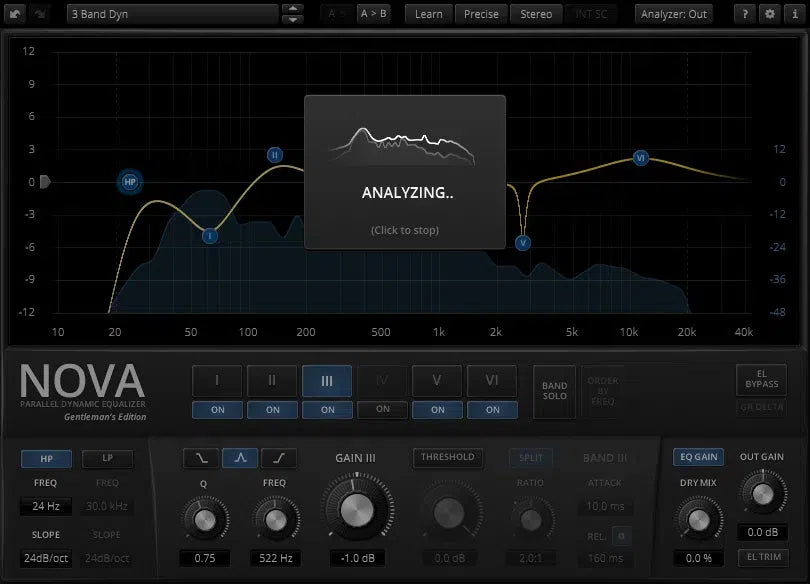Click the Learn button
This screenshot has height=584, width=810.
(x=428, y=14)
